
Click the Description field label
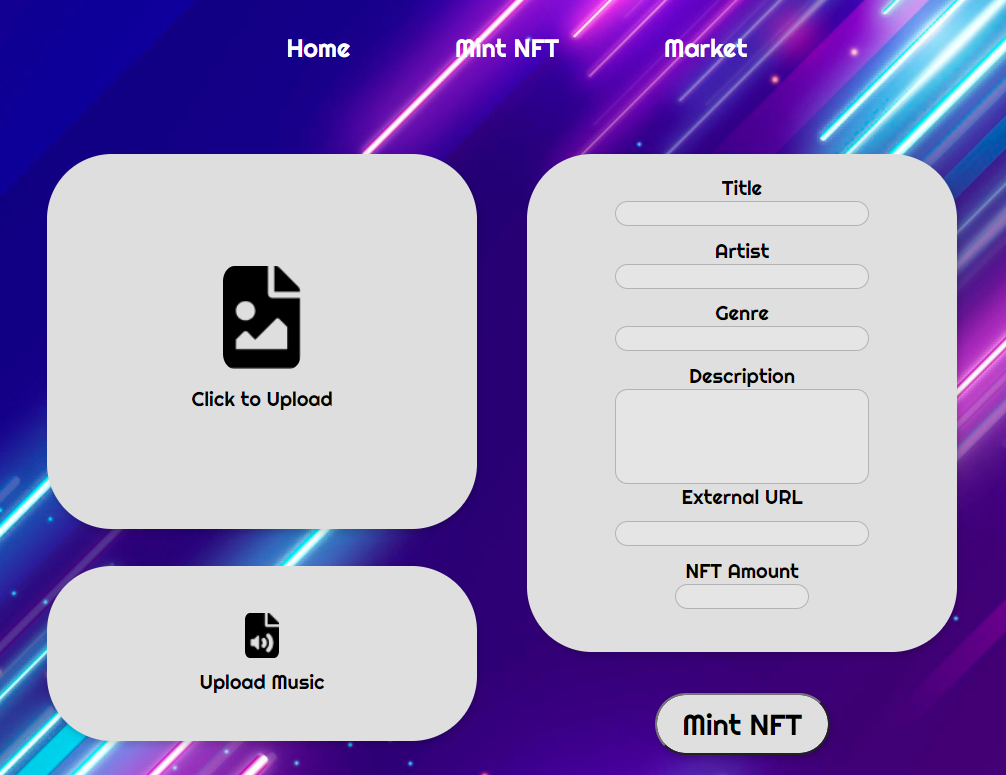[x=742, y=376]
